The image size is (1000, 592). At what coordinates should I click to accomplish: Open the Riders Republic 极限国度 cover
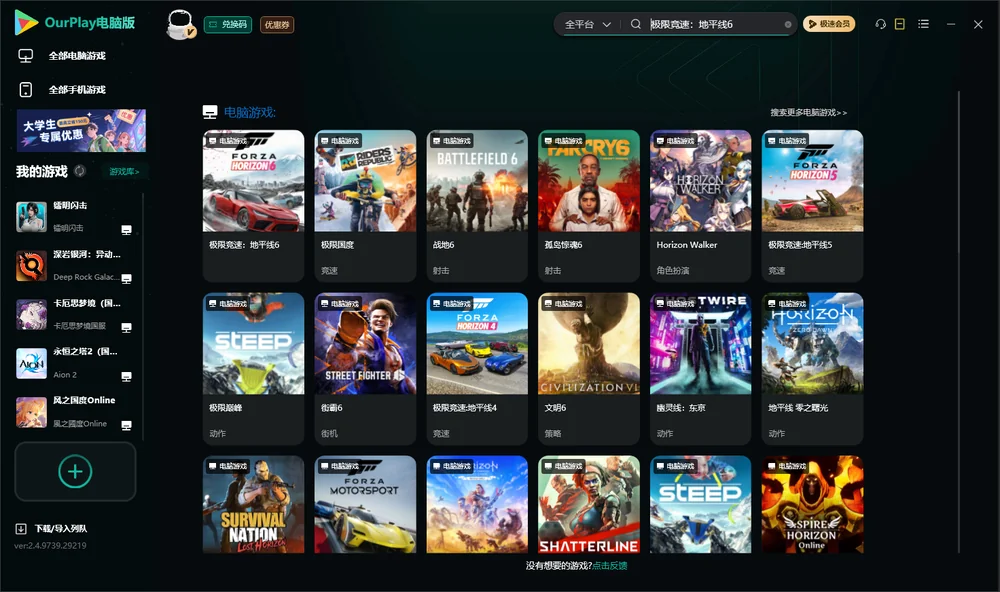tap(365, 181)
